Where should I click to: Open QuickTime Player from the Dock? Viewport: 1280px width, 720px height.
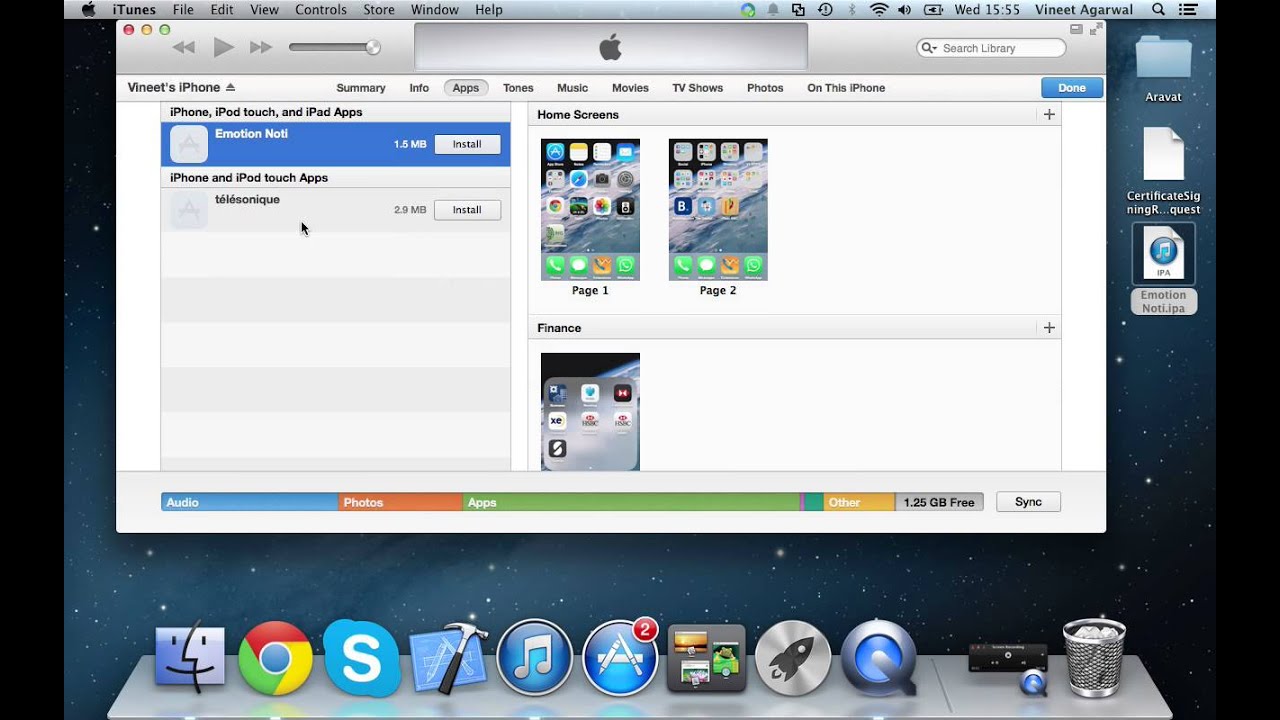[879, 658]
